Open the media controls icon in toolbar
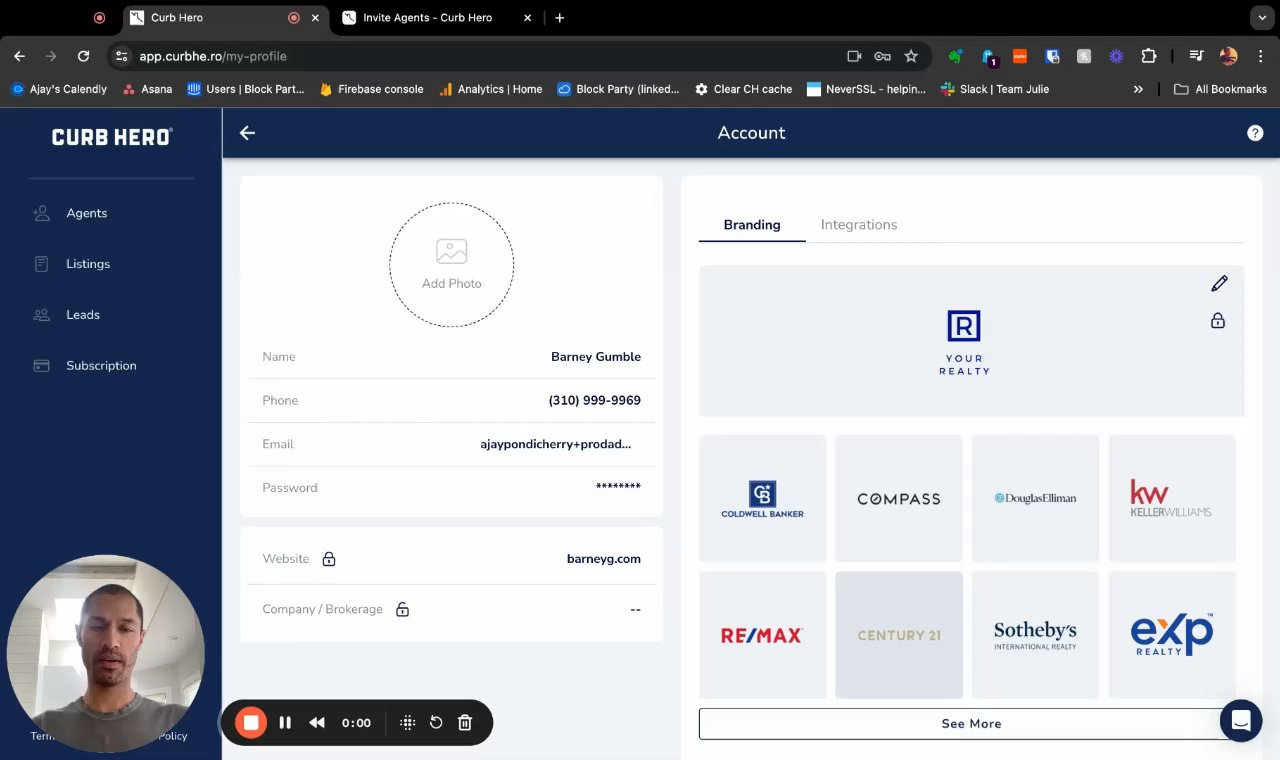1280x760 pixels. [x=1196, y=57]
